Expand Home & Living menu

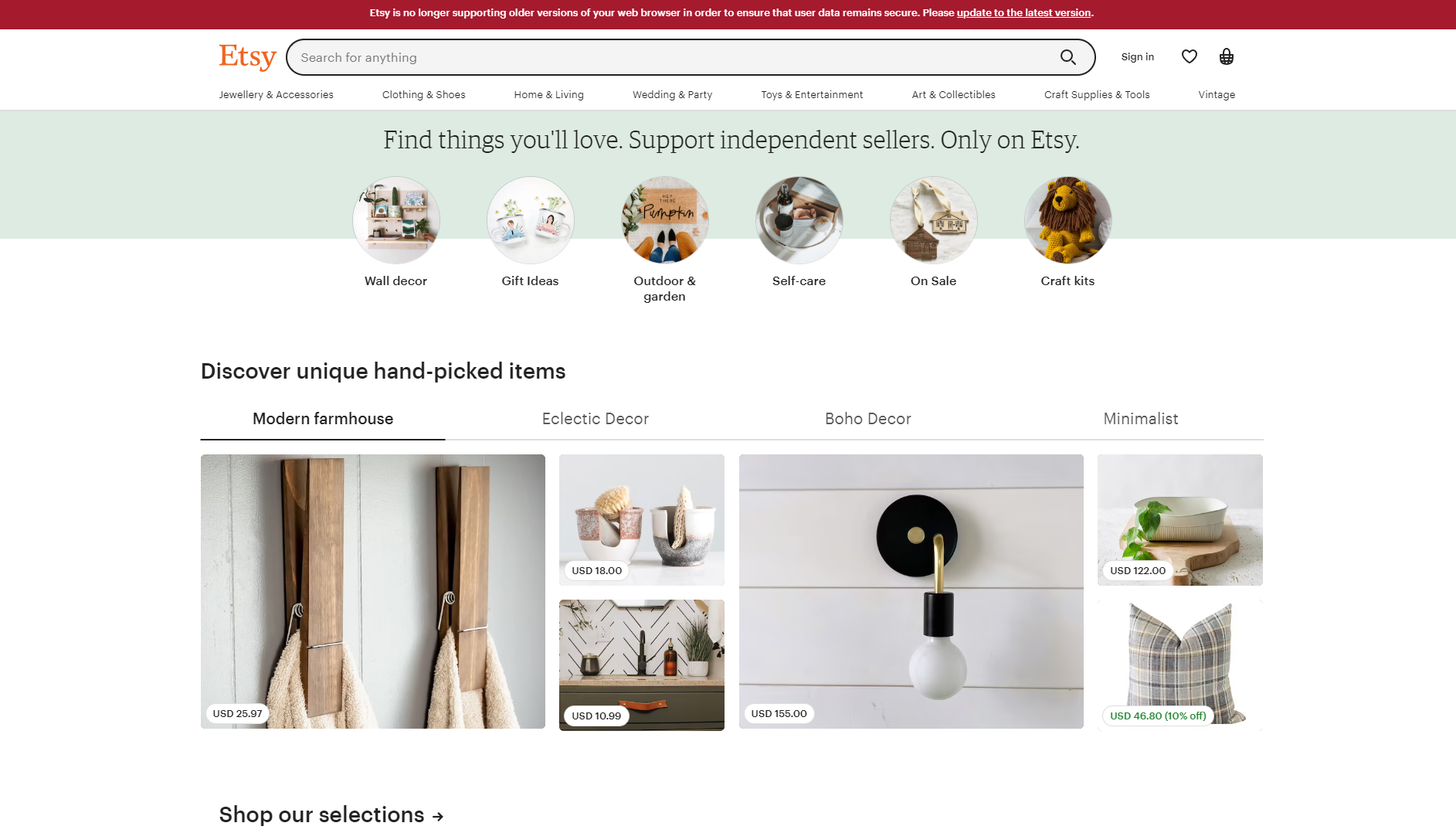(x=549, y=95)
